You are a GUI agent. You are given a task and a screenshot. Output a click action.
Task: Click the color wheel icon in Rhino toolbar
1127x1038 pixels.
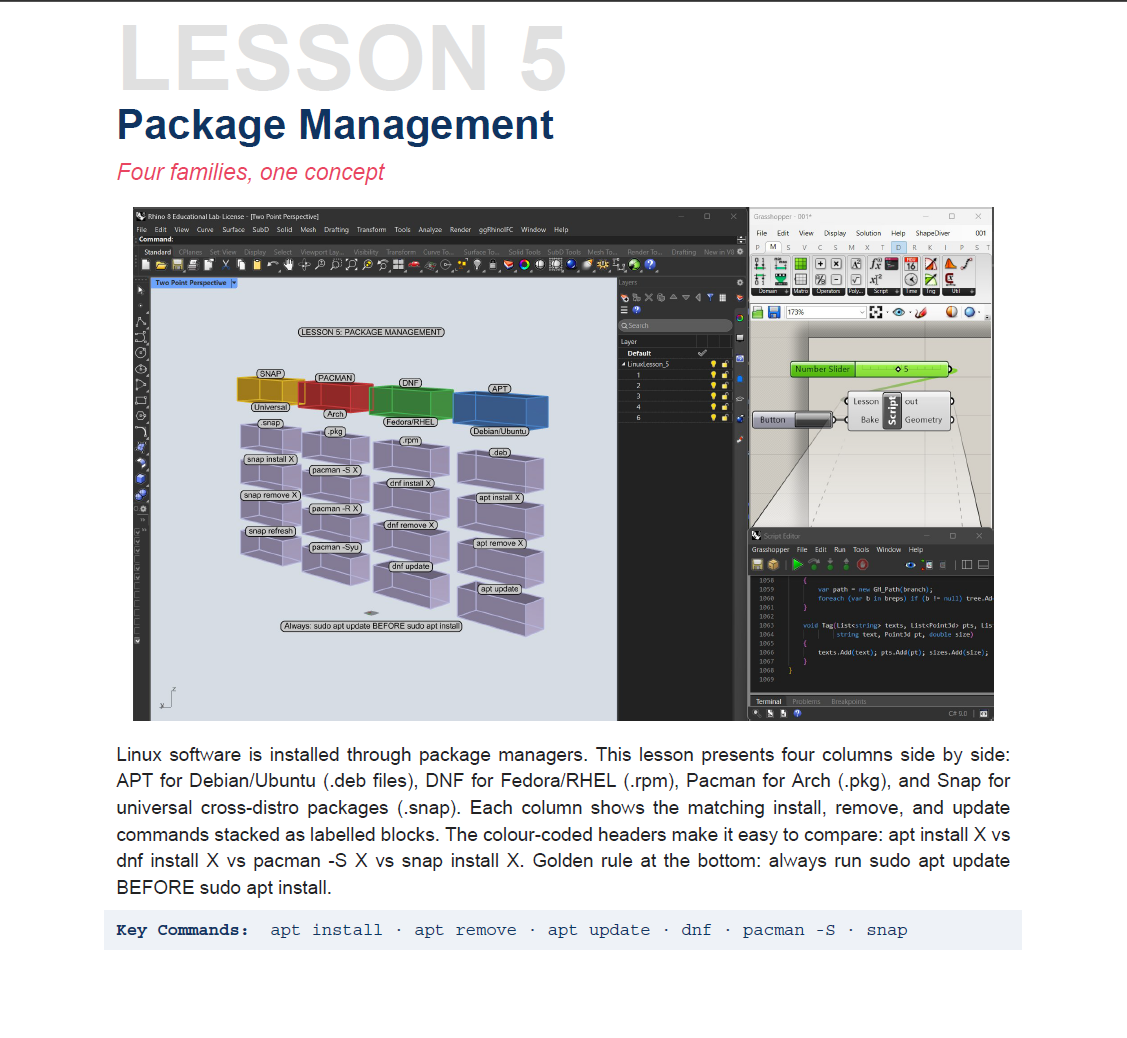[525, 265]
